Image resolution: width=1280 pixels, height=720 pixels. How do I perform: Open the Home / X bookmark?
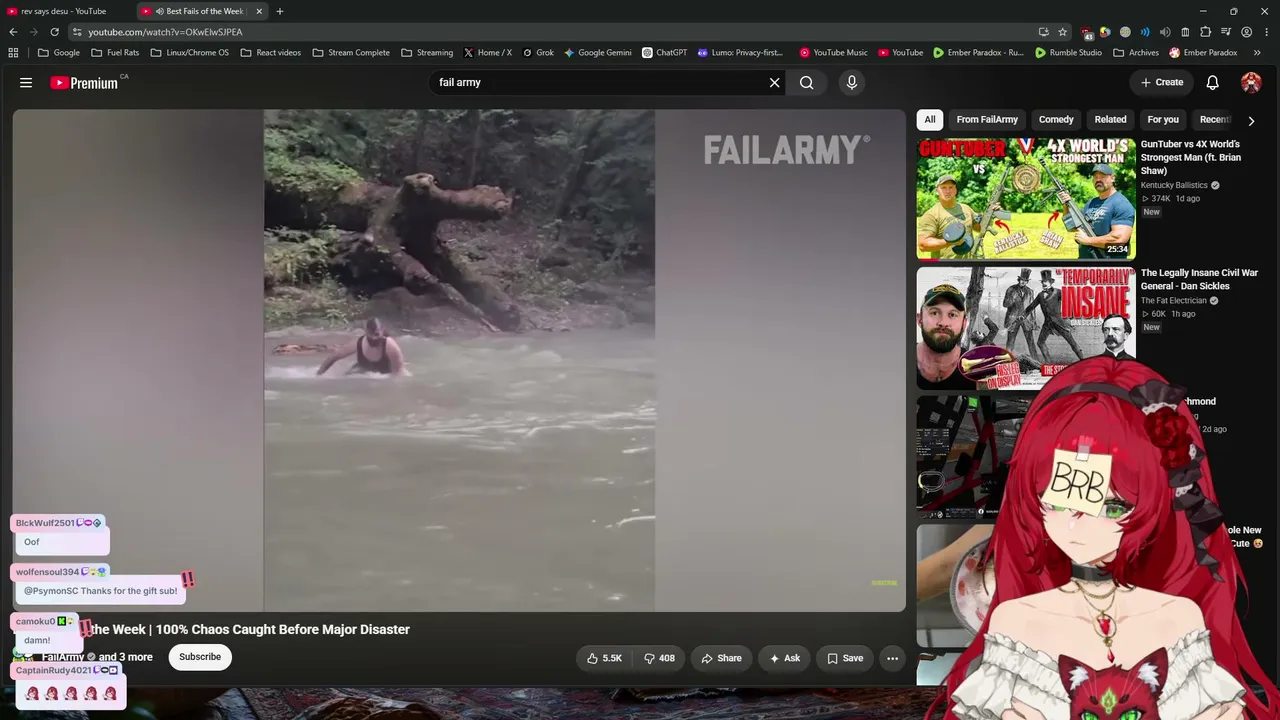point(488,53)
